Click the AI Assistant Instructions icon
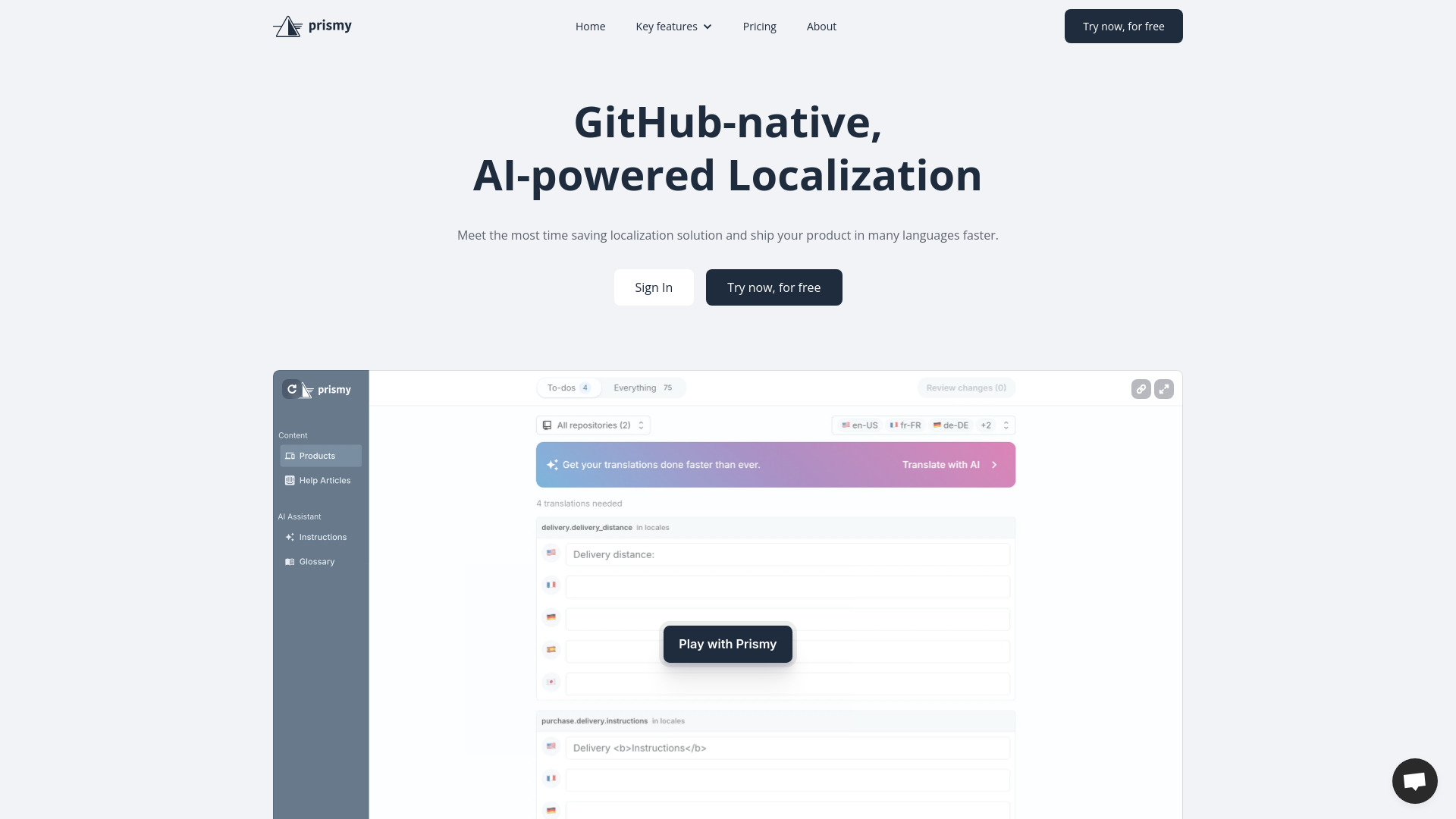 click(289, 537)
